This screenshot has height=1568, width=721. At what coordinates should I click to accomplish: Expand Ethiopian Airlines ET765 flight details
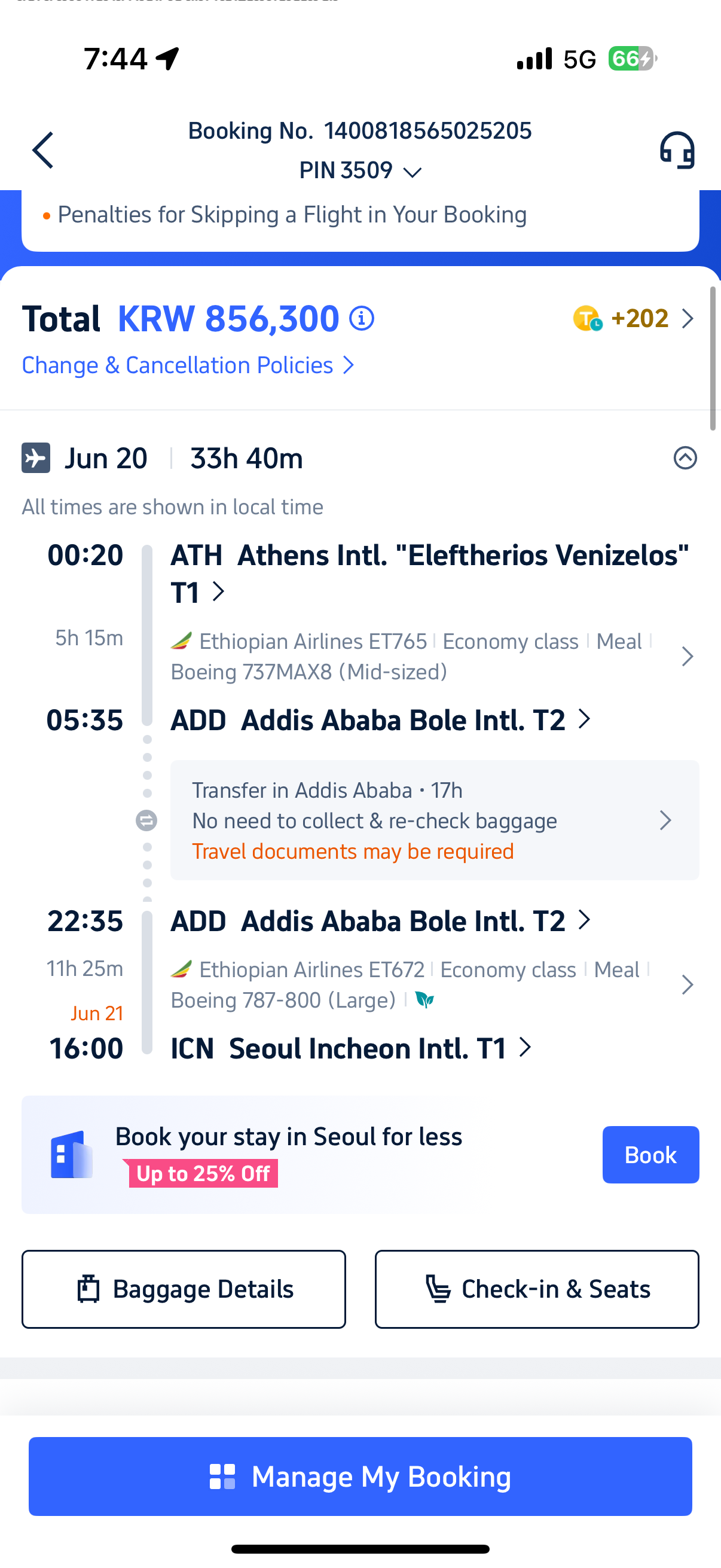tap(433, 656)
